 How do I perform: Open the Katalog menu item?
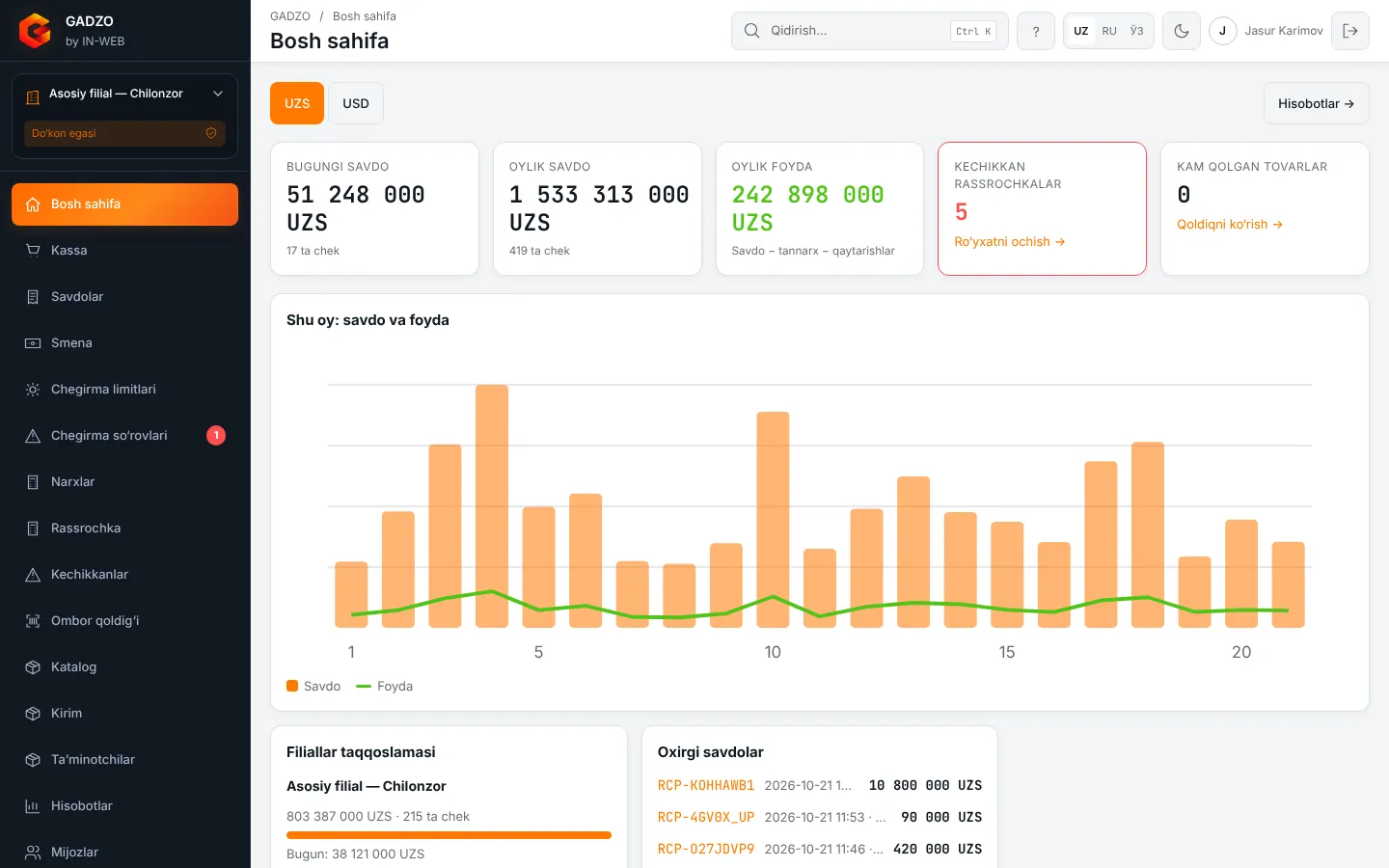[124, 667]
